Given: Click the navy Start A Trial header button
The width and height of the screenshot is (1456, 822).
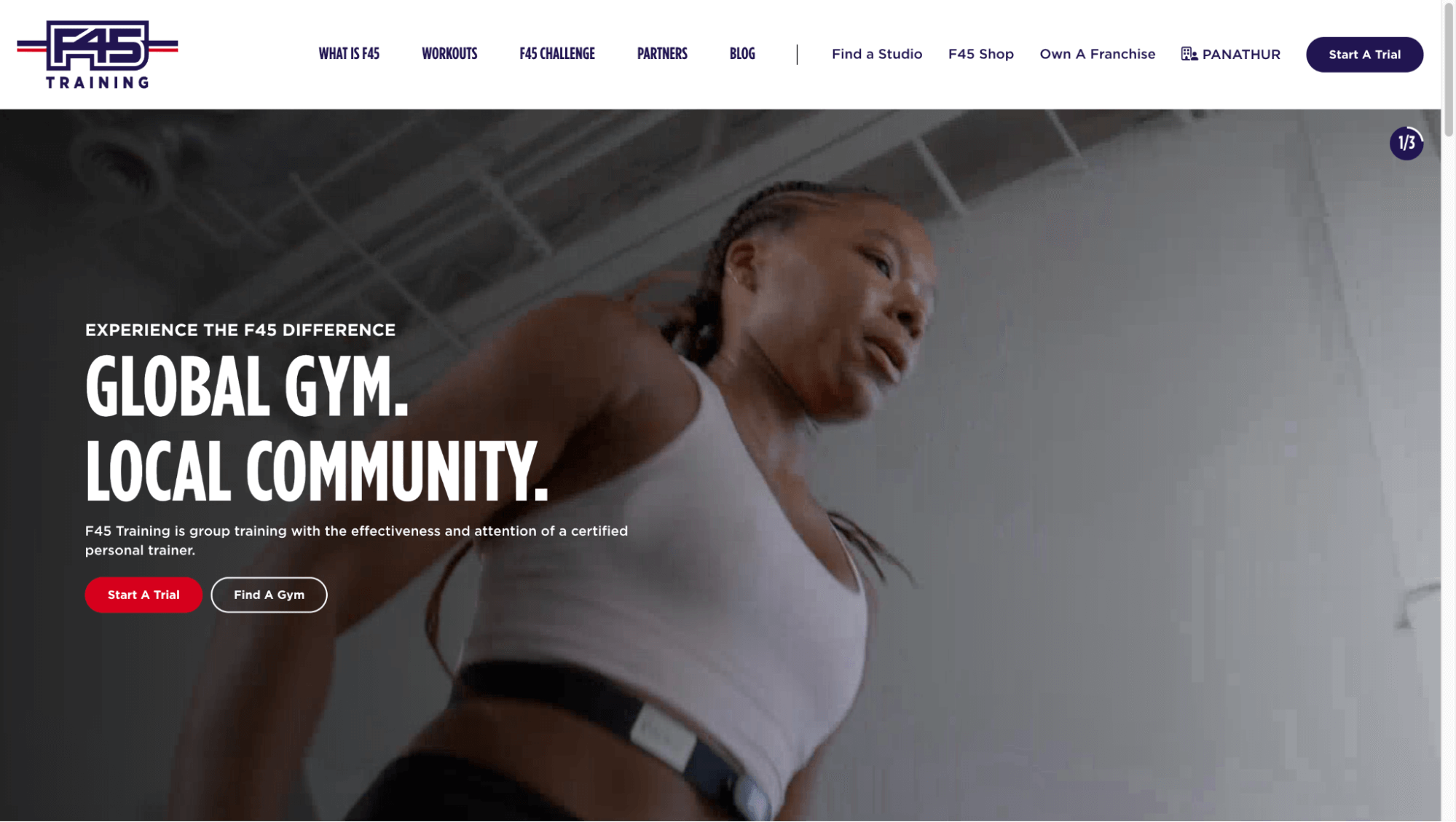Looking at the screenshot, I should point(1364,55).
